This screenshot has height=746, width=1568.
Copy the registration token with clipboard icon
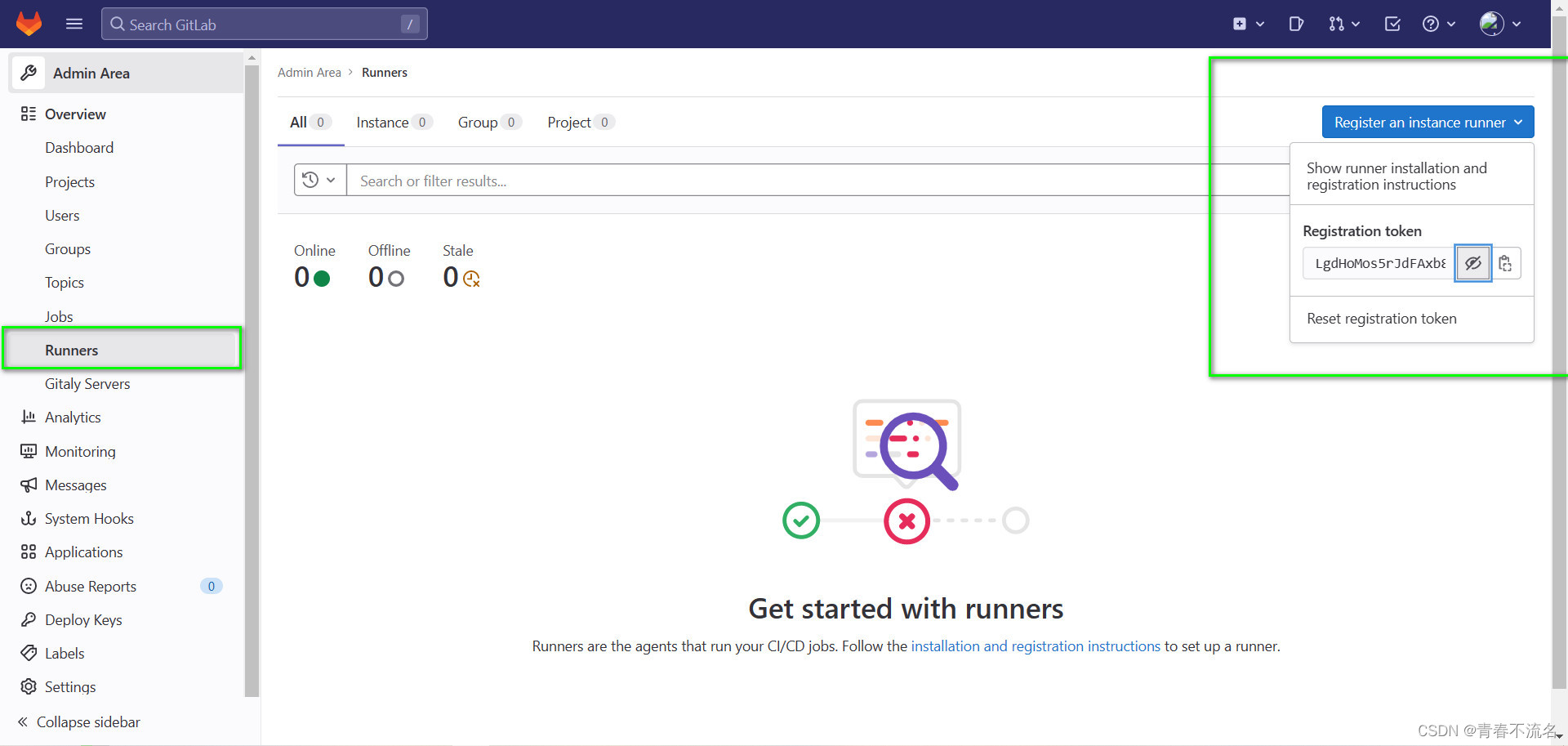[x=1505, y=263]
